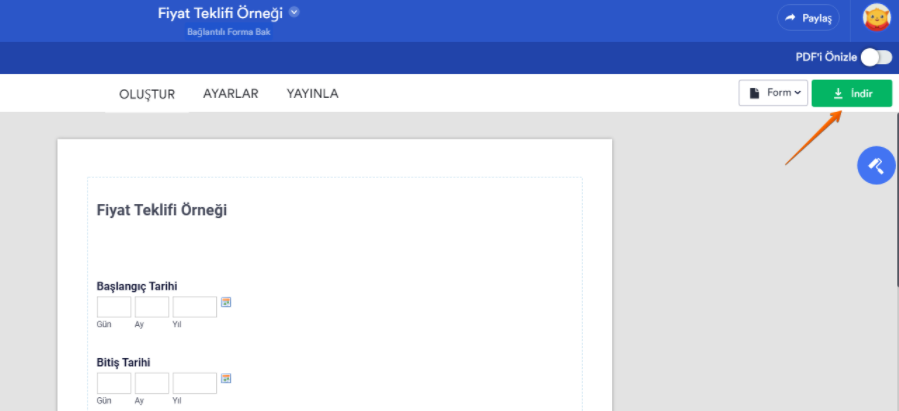This screenshot has width=899, height=411.
Task: Open calendar picker for Bitiş Tarihi
Action: pyautogui.click(x=227, y=378)
